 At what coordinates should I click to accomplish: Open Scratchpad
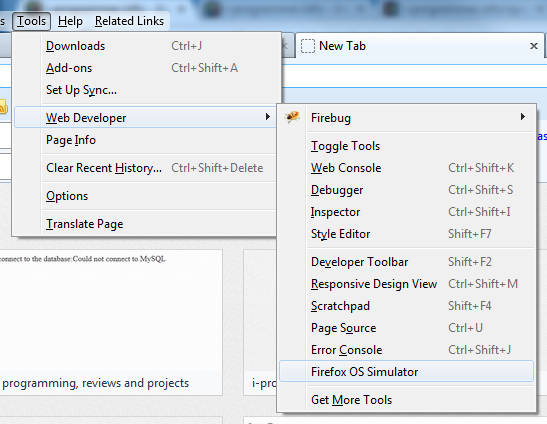tap(406, 306)
